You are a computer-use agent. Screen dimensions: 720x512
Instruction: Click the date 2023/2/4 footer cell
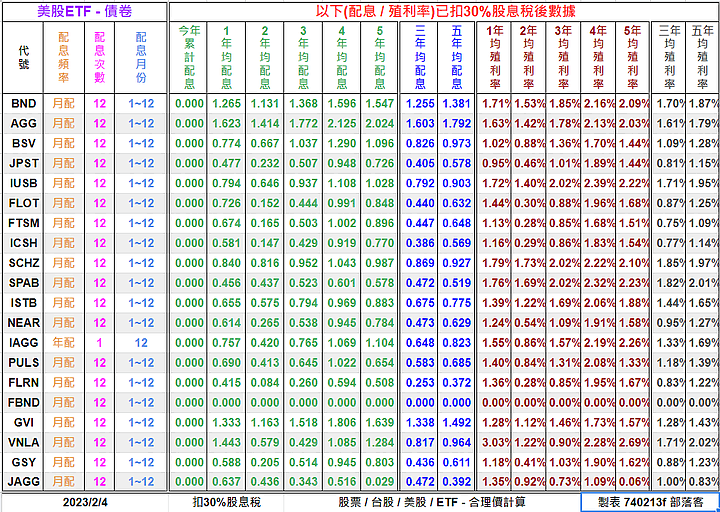(x=85, y=502)
